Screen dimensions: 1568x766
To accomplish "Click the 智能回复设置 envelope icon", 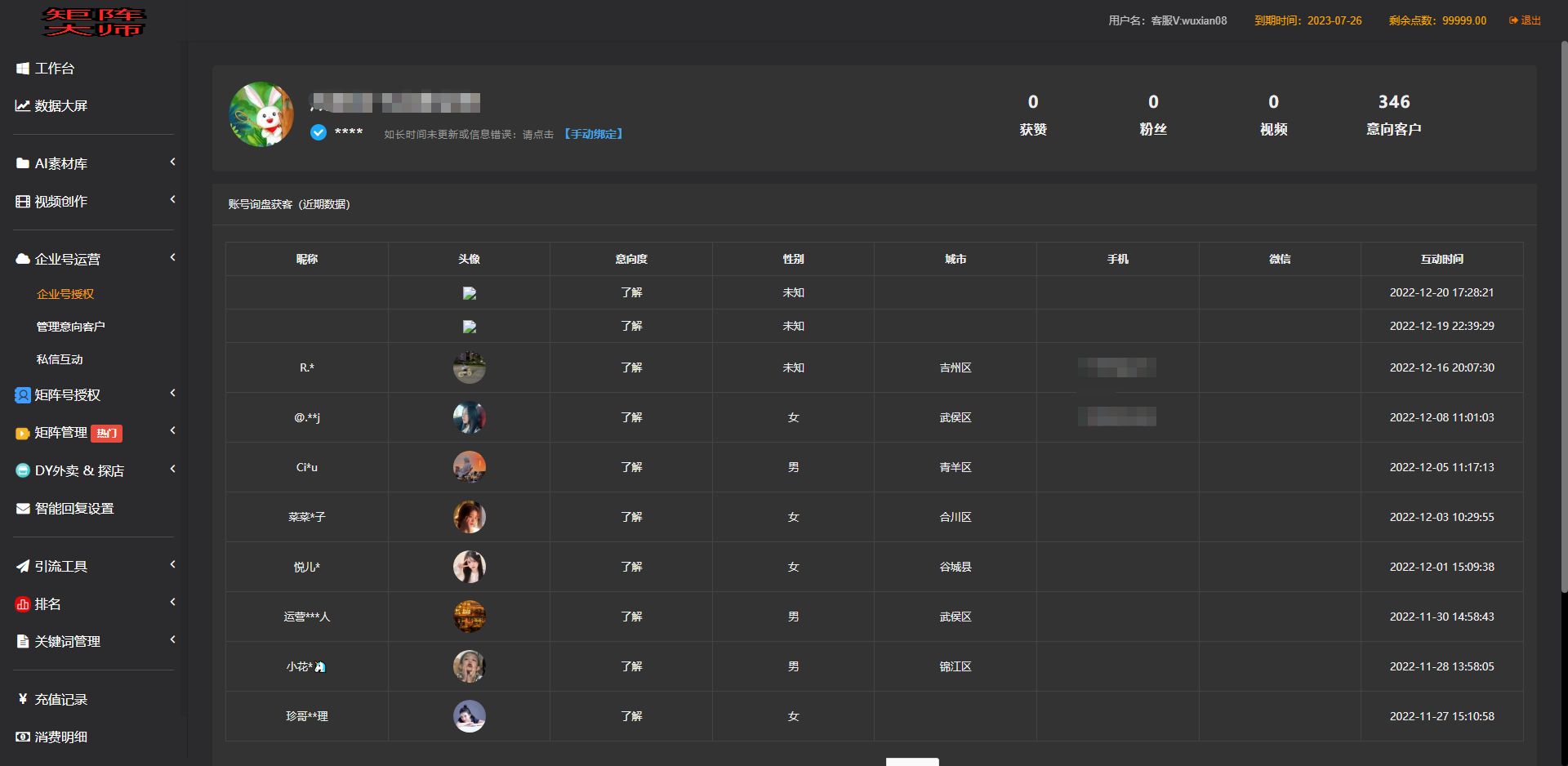I will click(x=23, y=509).
